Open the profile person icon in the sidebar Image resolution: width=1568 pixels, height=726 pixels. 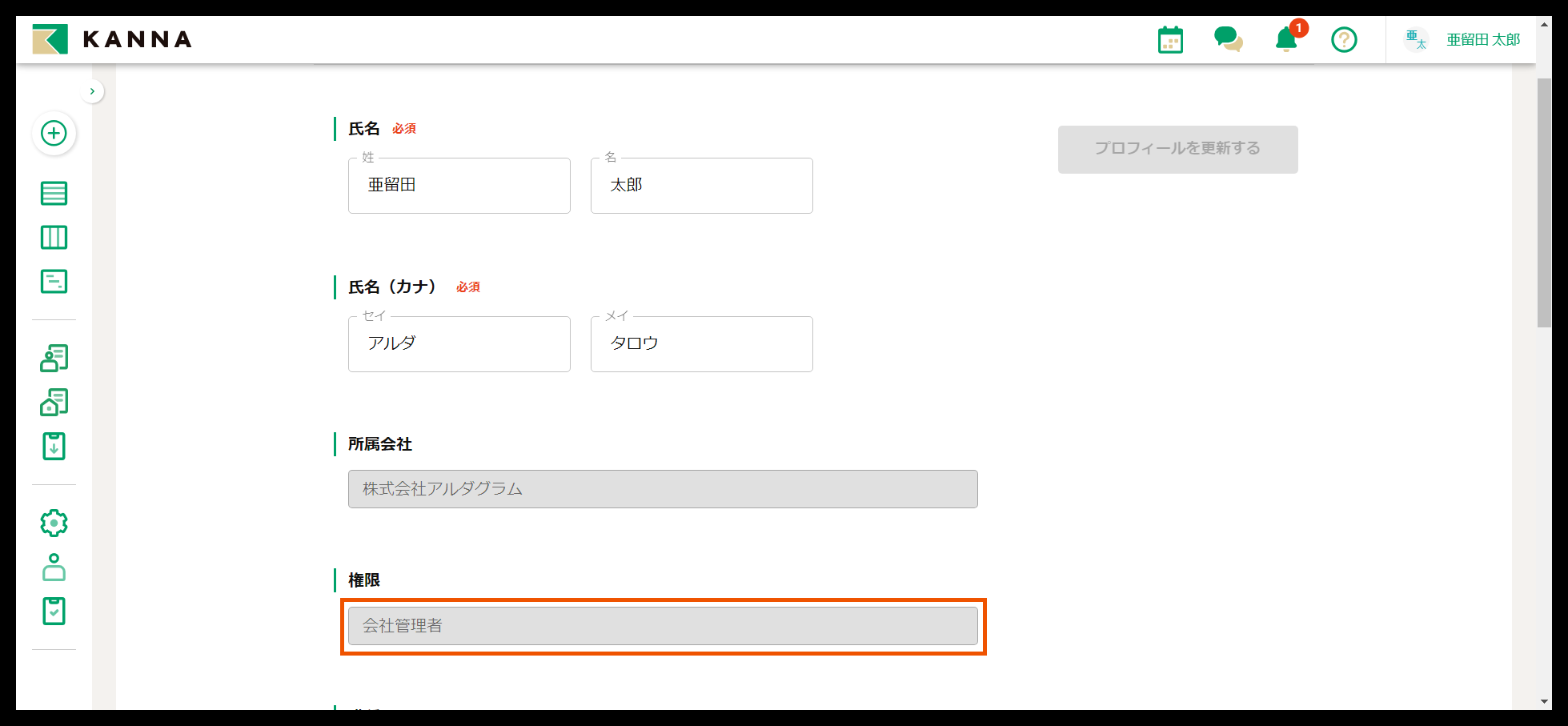(54, 568)
